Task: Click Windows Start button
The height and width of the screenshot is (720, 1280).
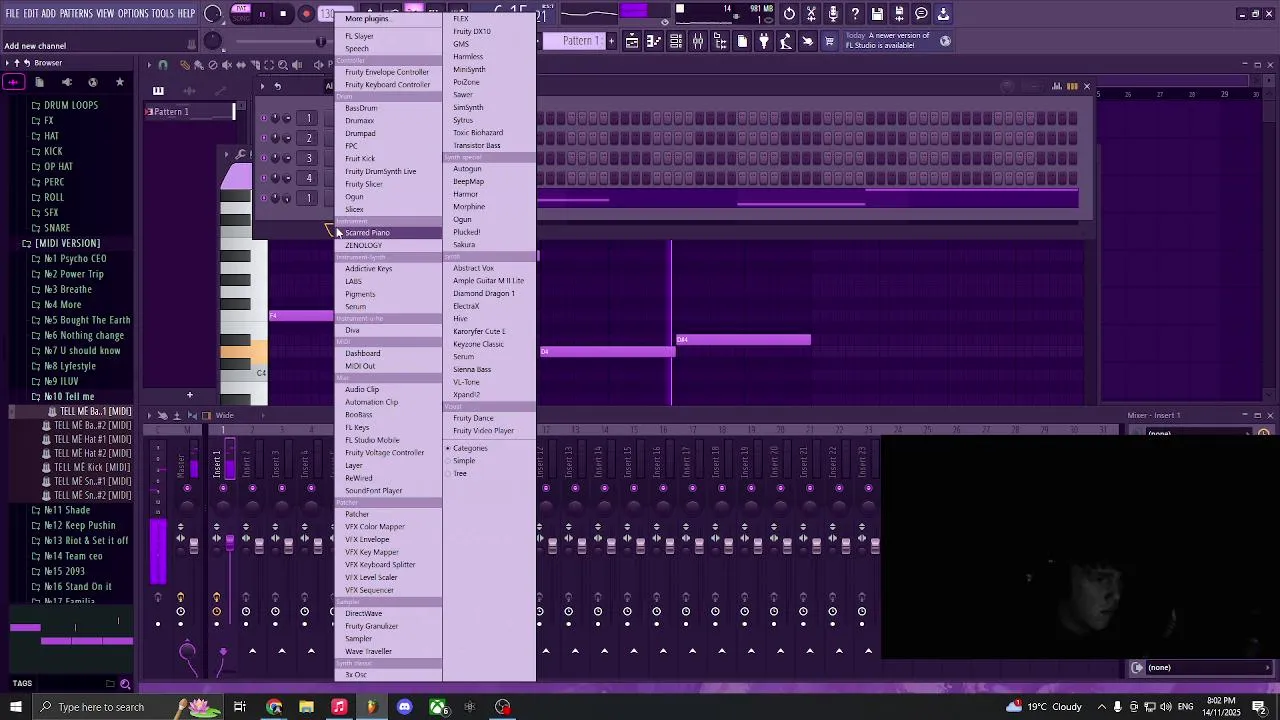Action: 15,707
